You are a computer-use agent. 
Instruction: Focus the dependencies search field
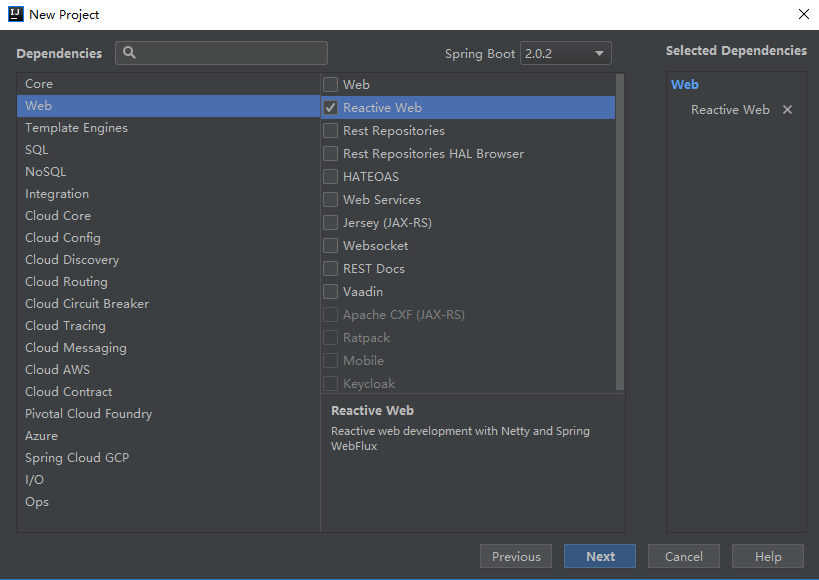(x=221, y=53)
